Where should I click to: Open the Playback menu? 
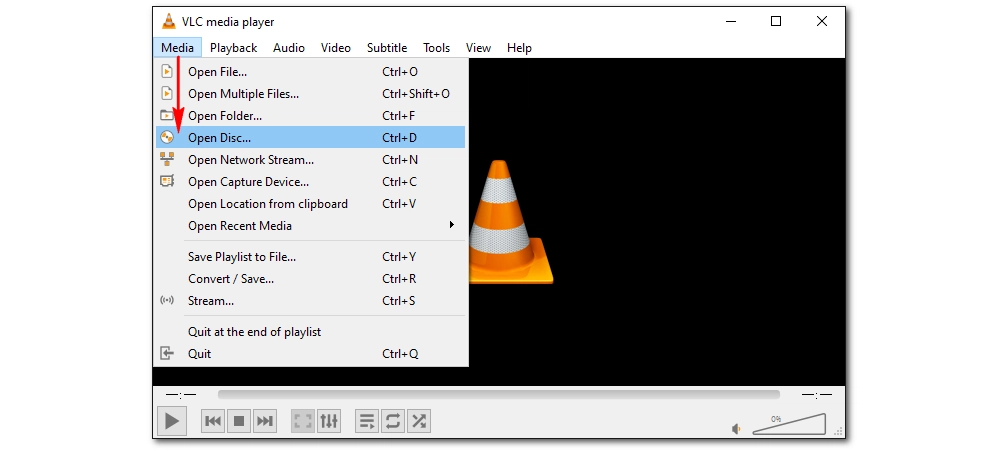point(233,48)
